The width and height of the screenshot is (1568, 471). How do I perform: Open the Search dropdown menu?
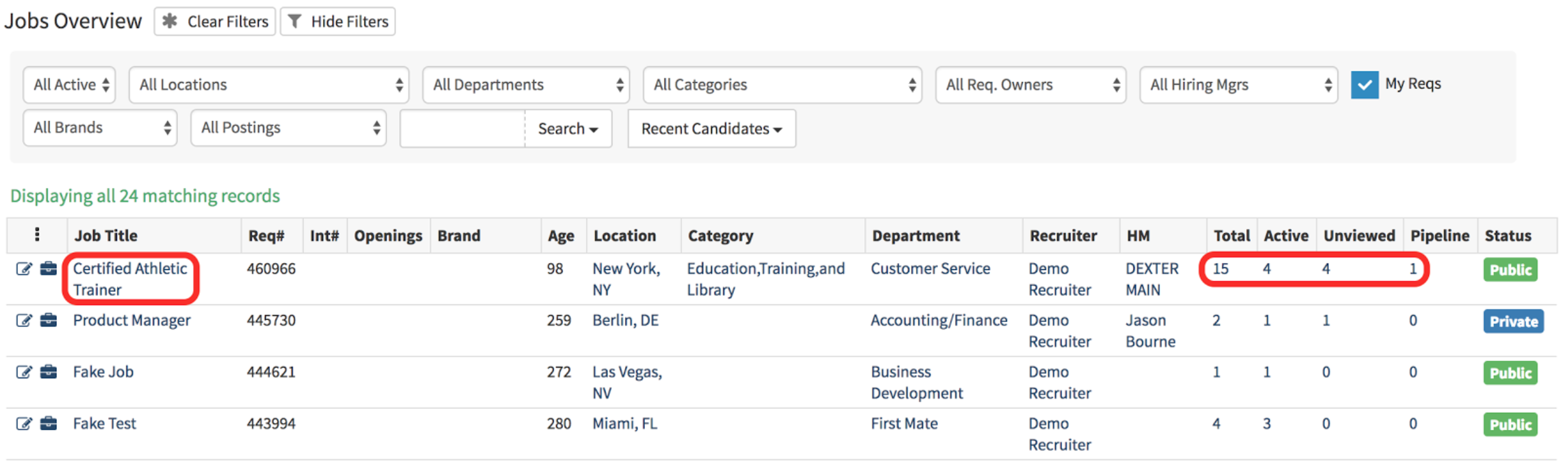[568, 129]
